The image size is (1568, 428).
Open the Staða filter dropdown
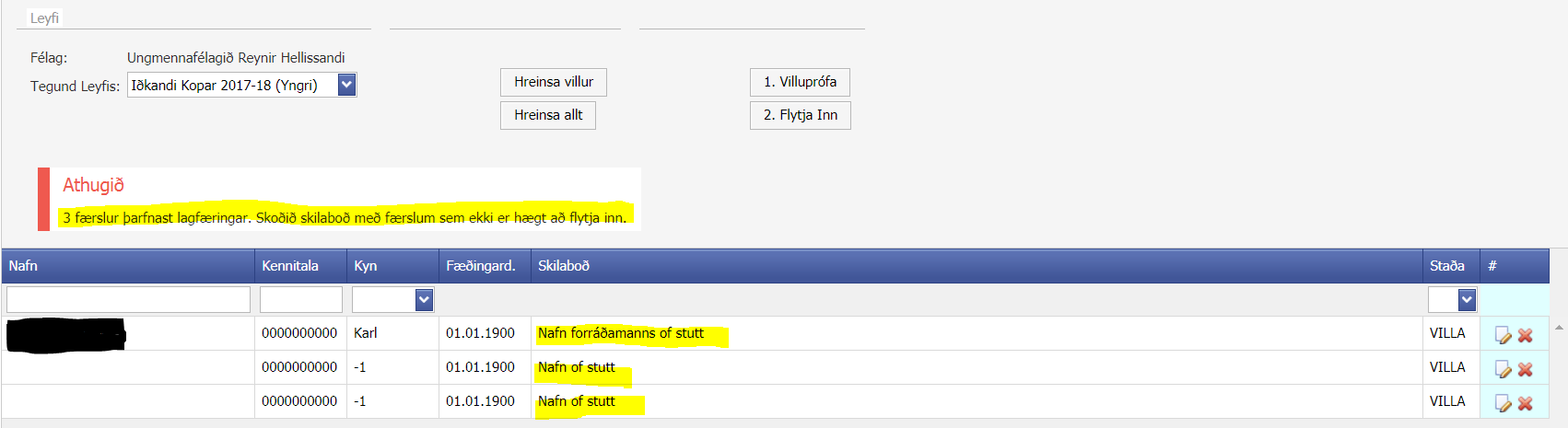[x=1467, y=299]
